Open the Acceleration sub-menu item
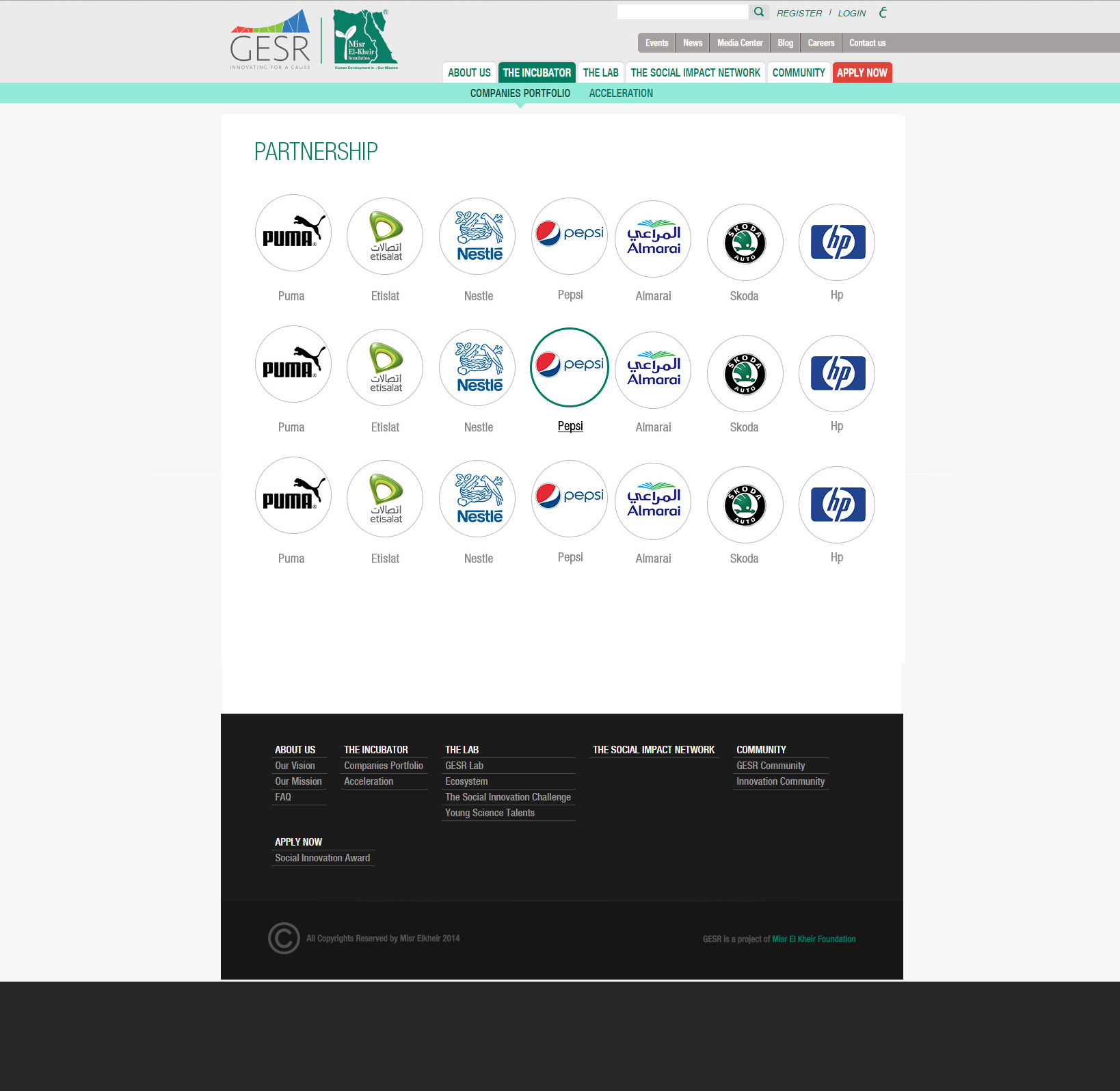The width and height of the screenshot is (1120, 1091). point(621,93)
